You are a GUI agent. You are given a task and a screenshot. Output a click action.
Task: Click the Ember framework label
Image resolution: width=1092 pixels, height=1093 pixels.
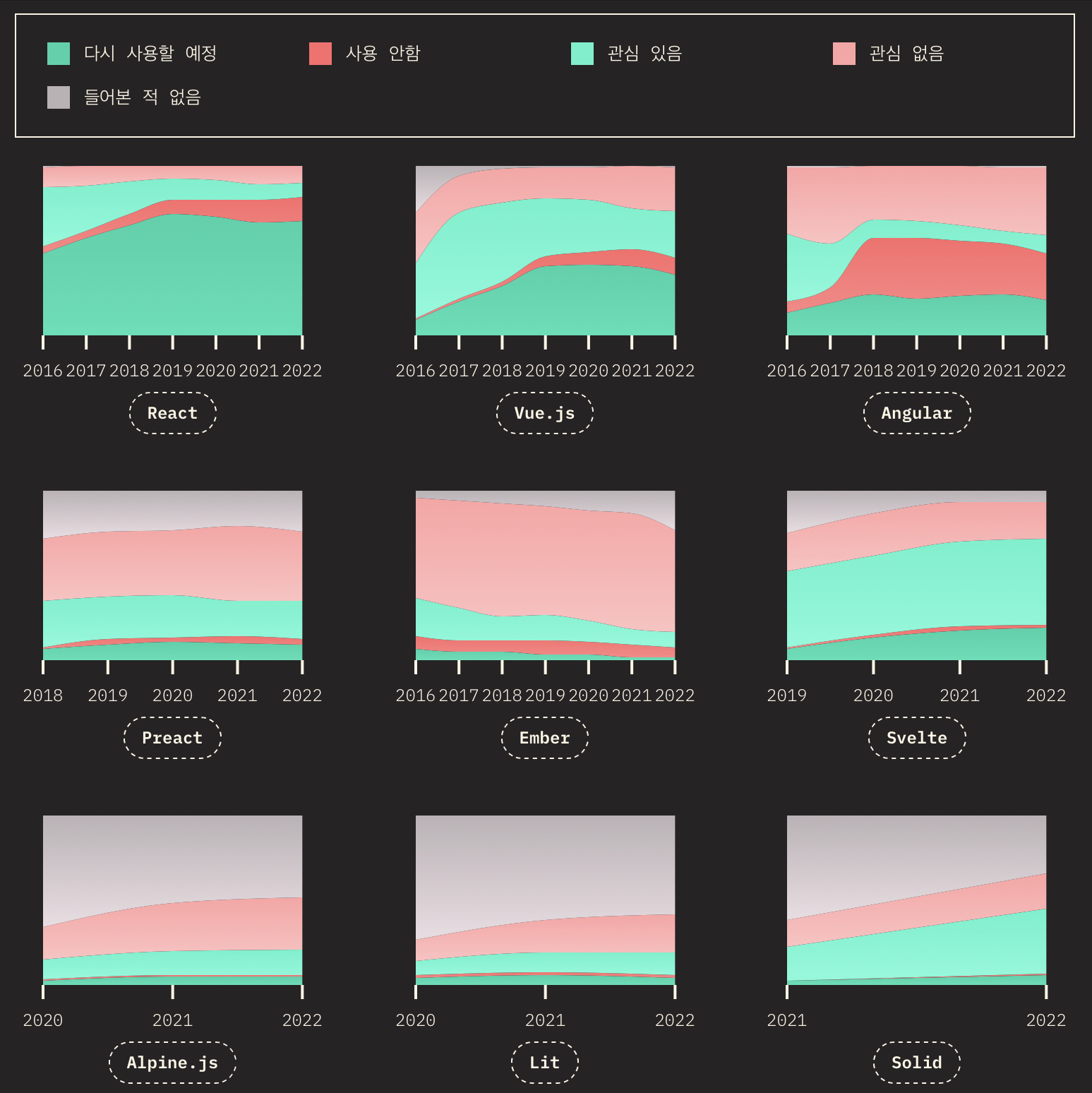[x=545, y=738]
